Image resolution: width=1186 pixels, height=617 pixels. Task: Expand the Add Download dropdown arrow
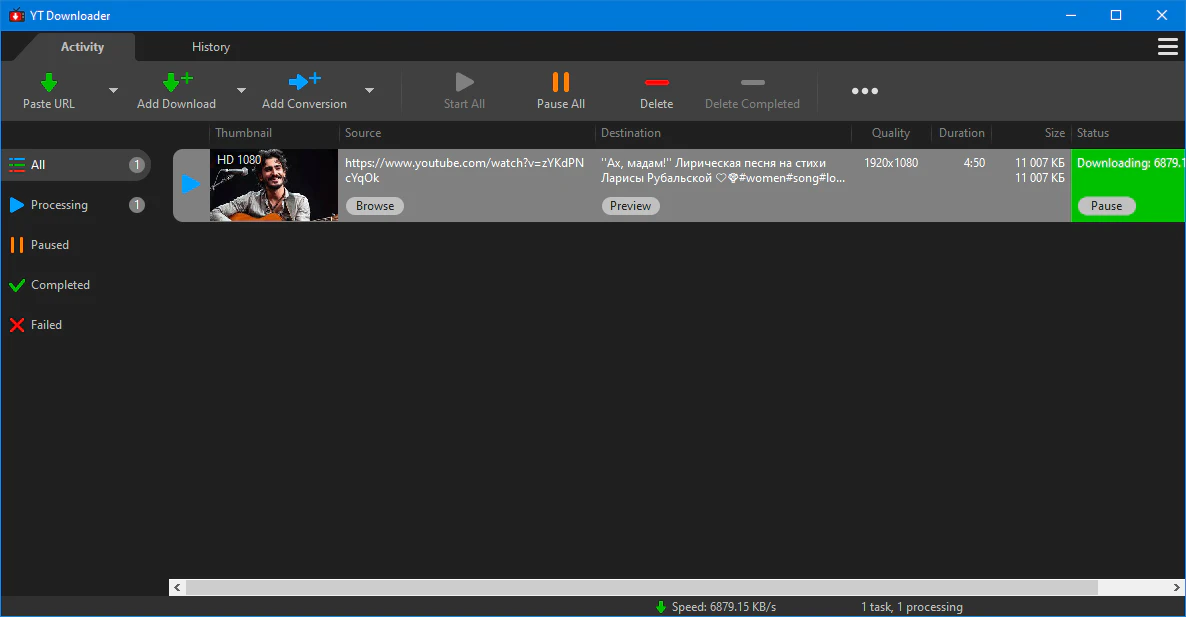pyautogui.click(x=241, y=91)
